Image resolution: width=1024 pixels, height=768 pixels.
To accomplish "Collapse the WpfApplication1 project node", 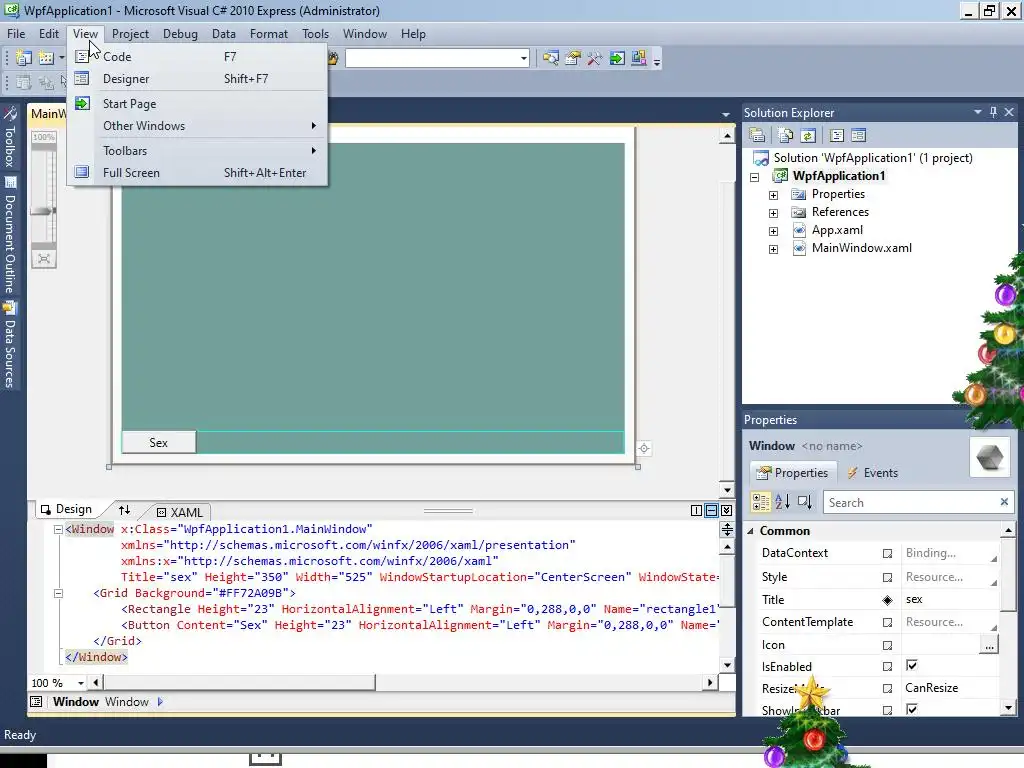I will 754,177.
